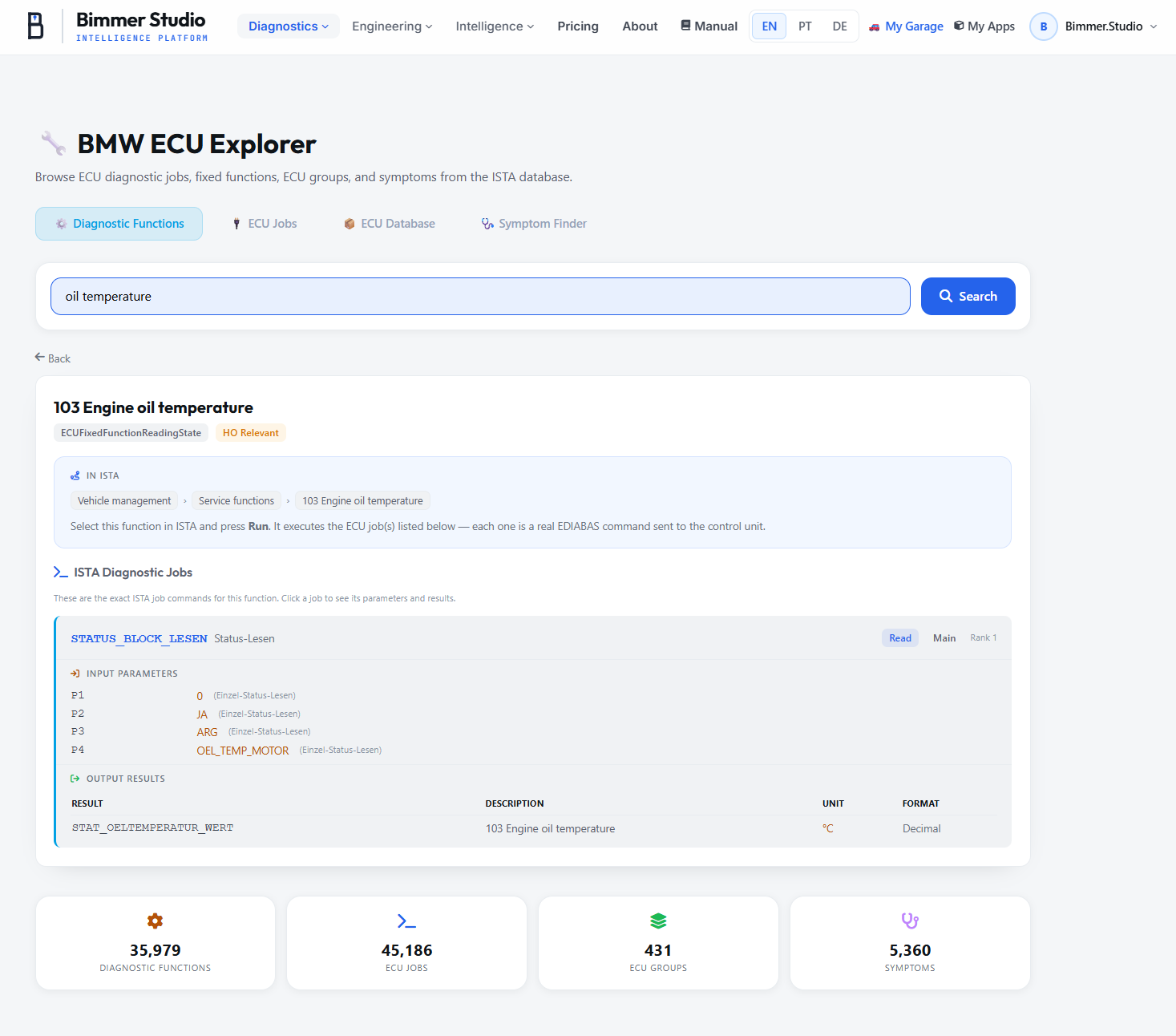Viewport: 1176px width, 1036px height.
Task: Click the 5,360 Symptoms card
Action: (910, 943)
